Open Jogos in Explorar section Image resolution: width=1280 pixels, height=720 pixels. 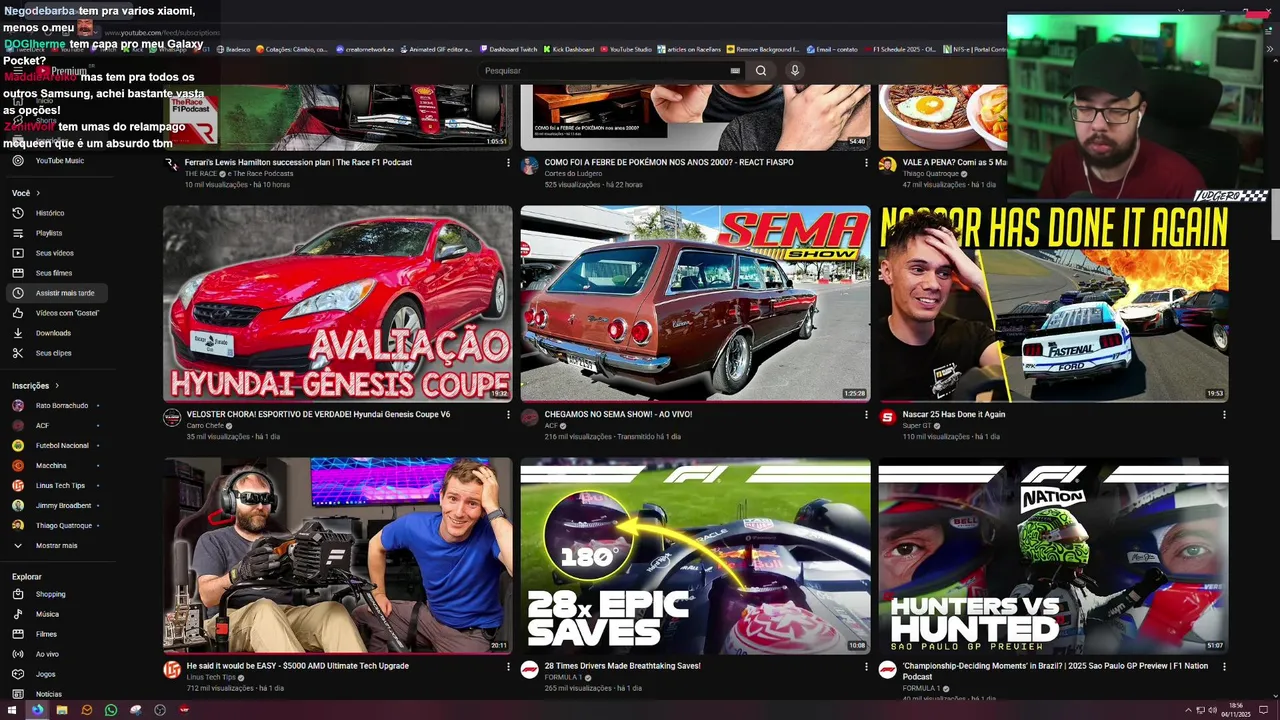coord(46,674)
